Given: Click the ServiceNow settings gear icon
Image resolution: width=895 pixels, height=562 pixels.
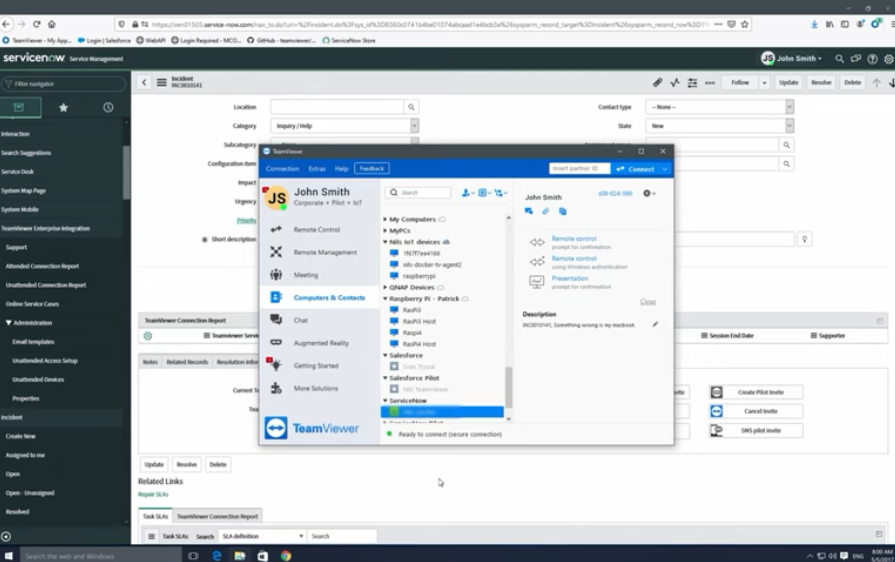Looking at the screenshot, I should pos(889,59).
